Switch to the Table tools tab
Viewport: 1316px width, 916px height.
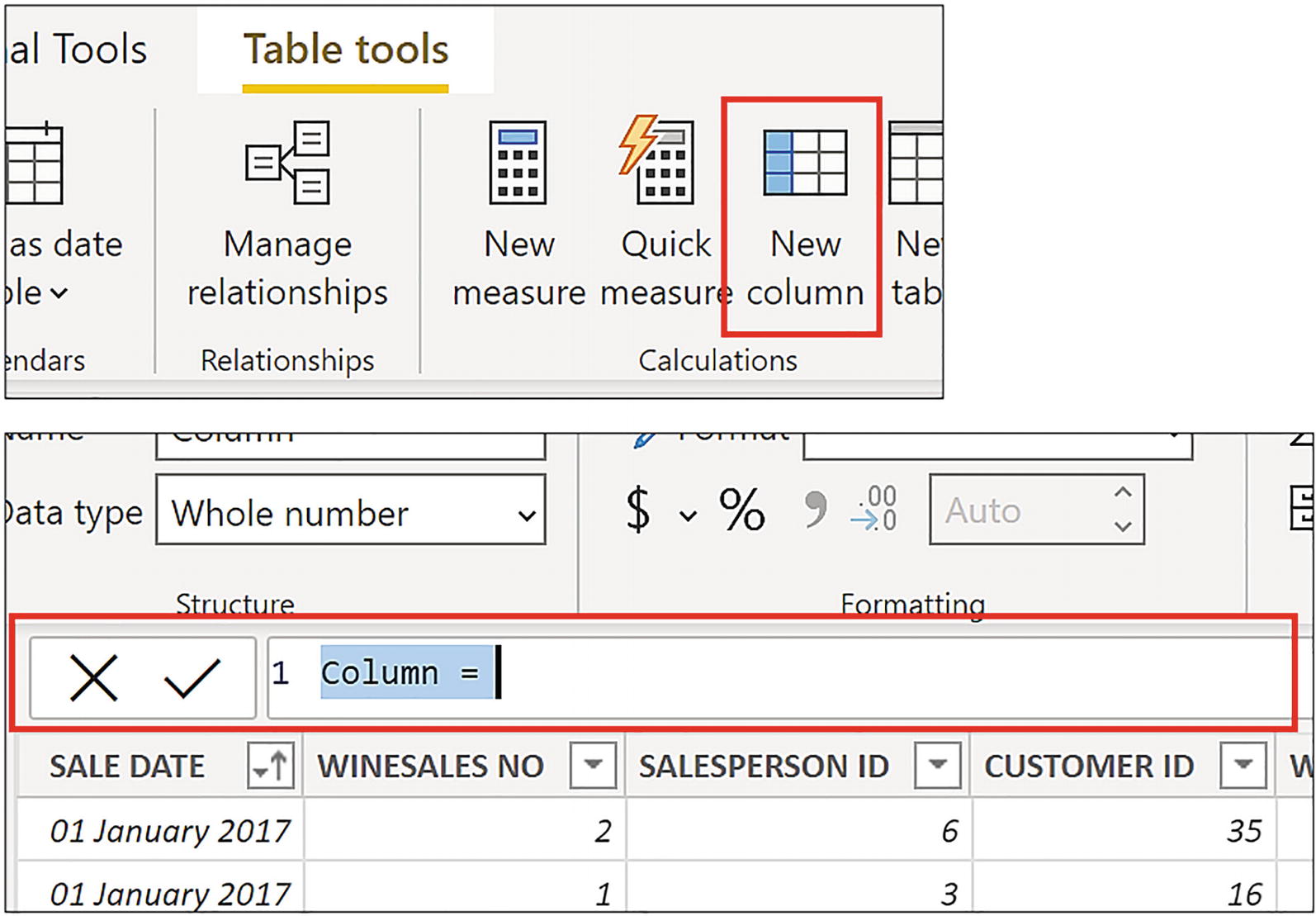pos(345,50)
